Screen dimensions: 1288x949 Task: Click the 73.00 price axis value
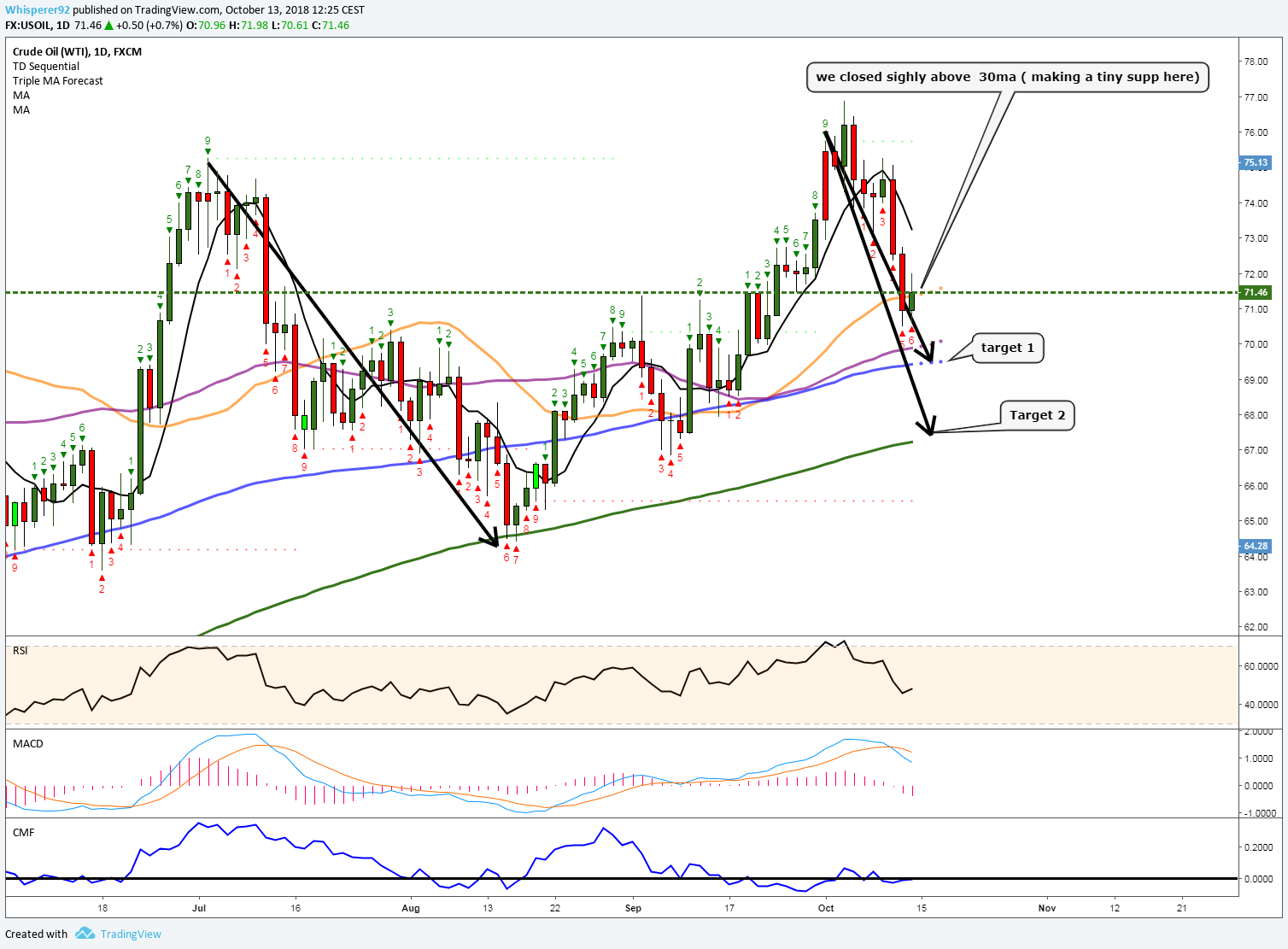coord(1256,238)
